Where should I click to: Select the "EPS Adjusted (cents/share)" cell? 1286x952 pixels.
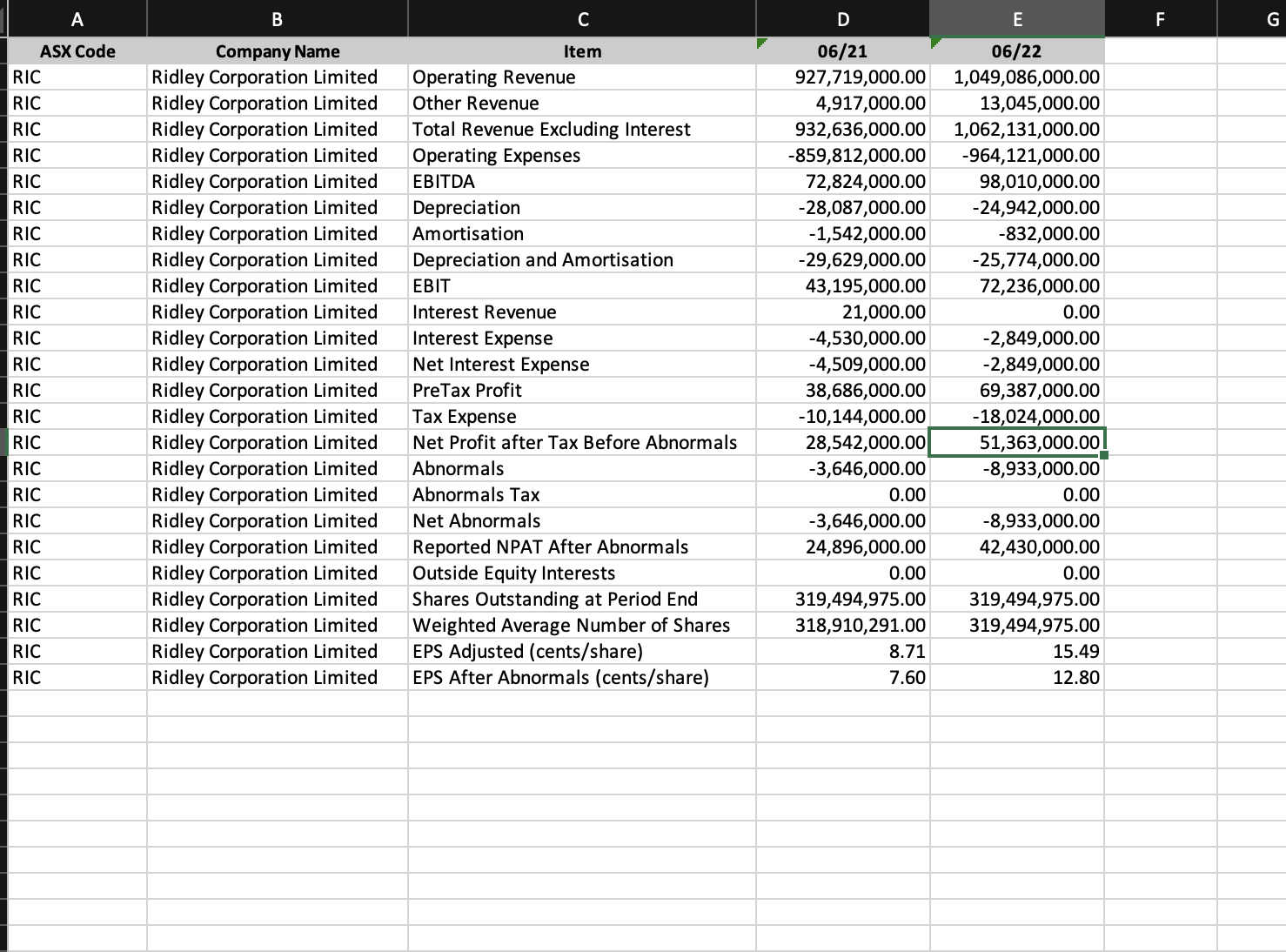coord(582,652)
